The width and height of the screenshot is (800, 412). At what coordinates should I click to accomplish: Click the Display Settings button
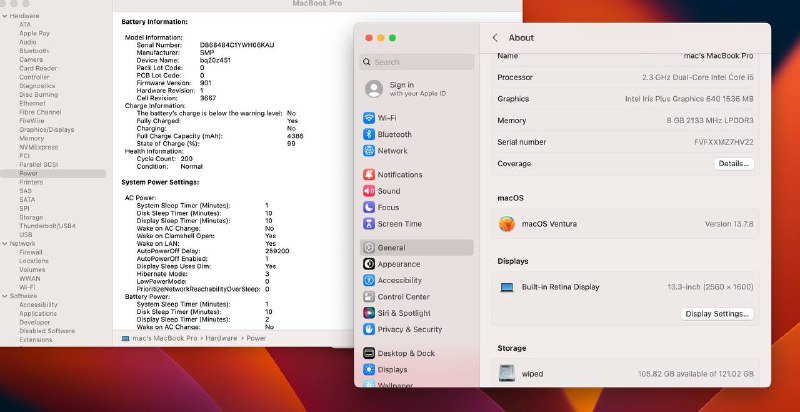pos(717,313)
